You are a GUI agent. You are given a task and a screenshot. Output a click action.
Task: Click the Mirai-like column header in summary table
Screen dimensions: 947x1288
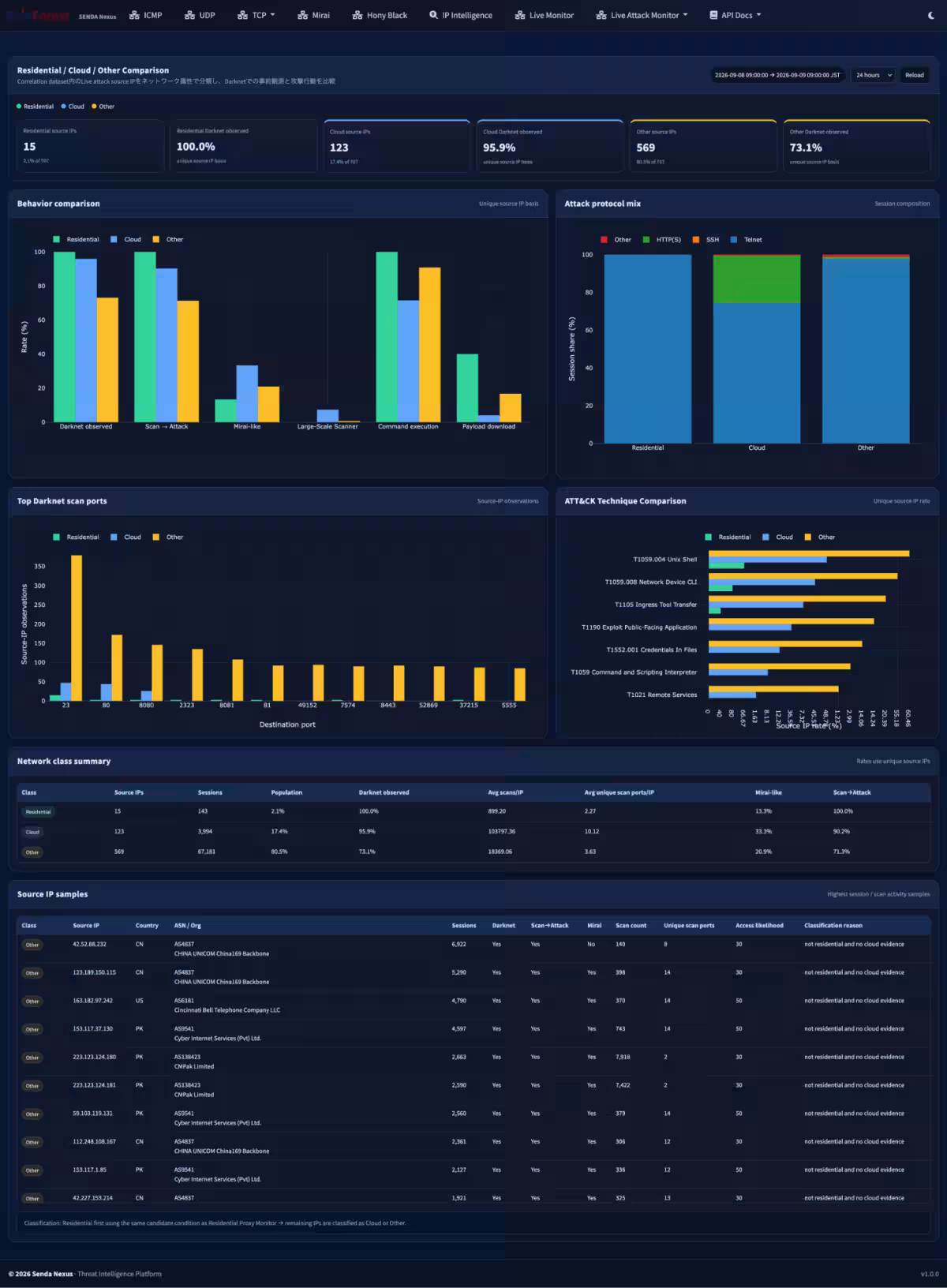tap(769, 792)
